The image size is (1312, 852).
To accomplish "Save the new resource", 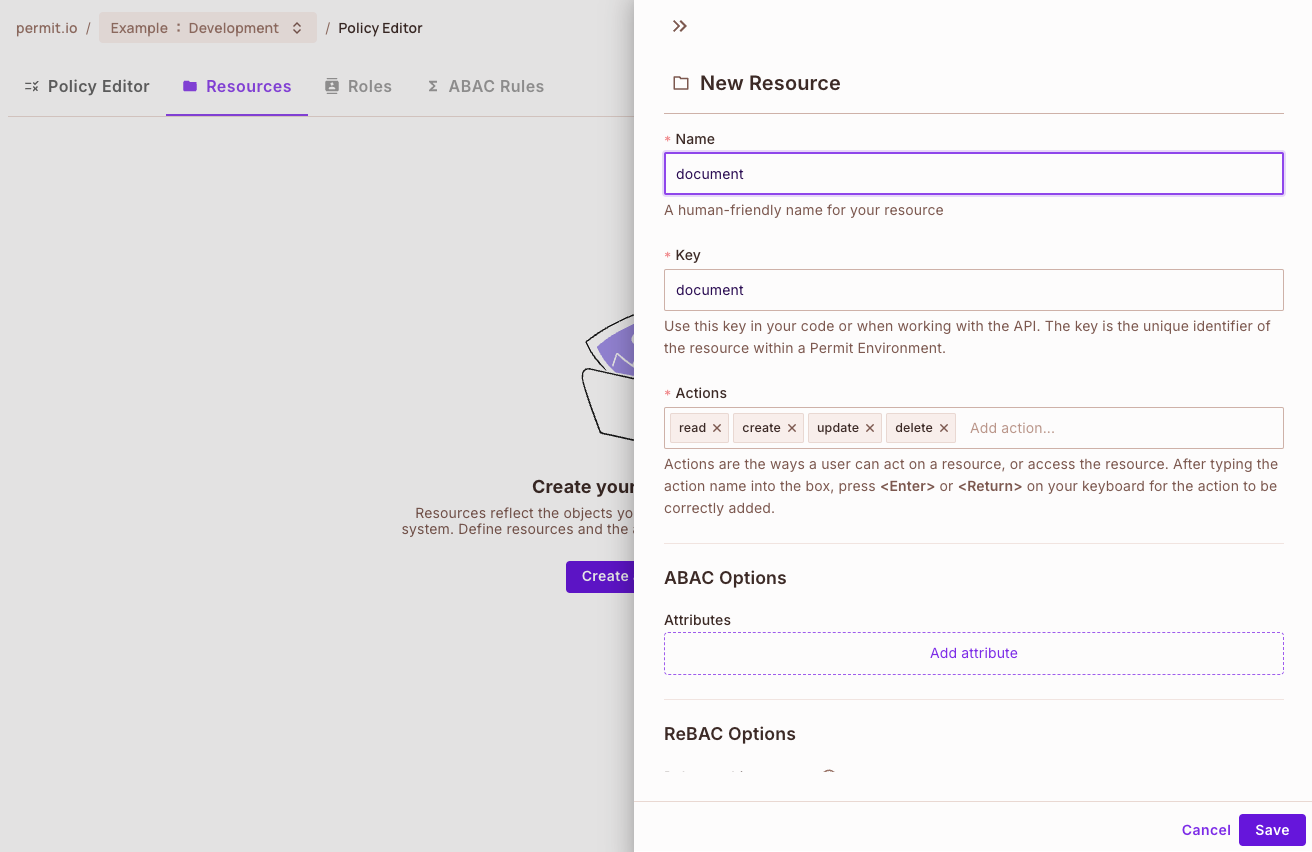I will coord(1271,830).
